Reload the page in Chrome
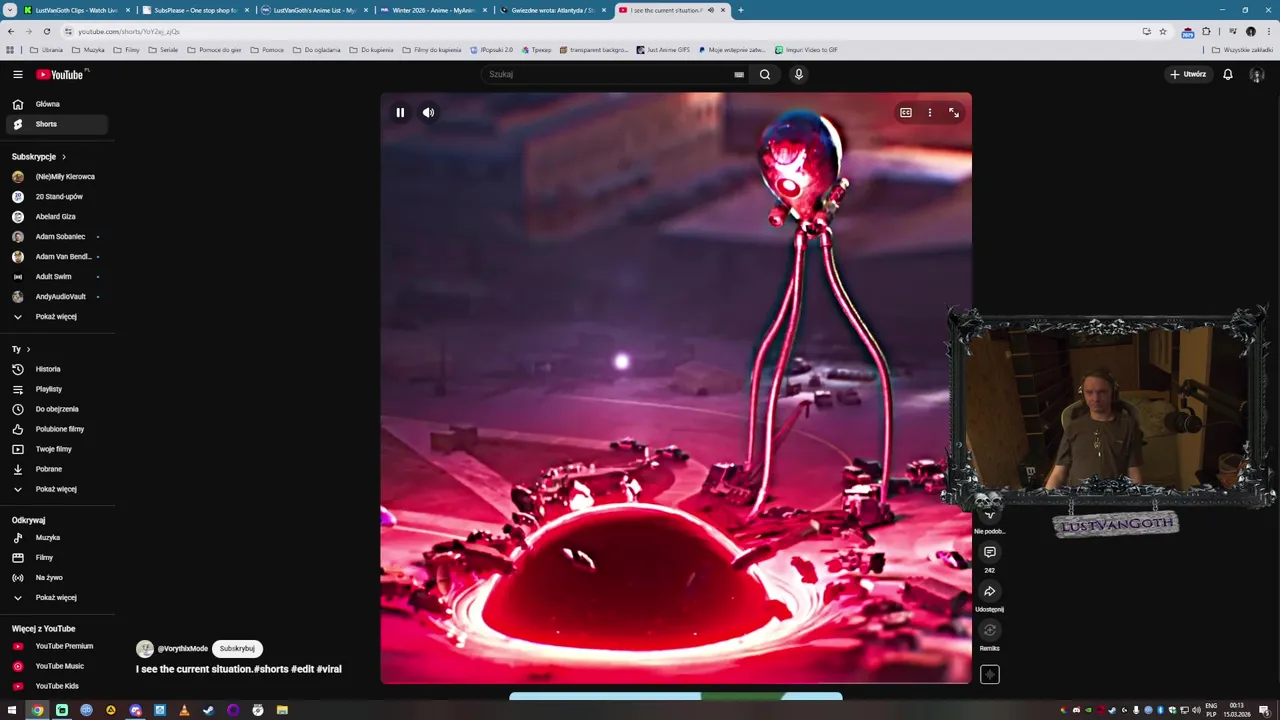Viewport: 1280px width, 720px height. [x=46, y=31]
